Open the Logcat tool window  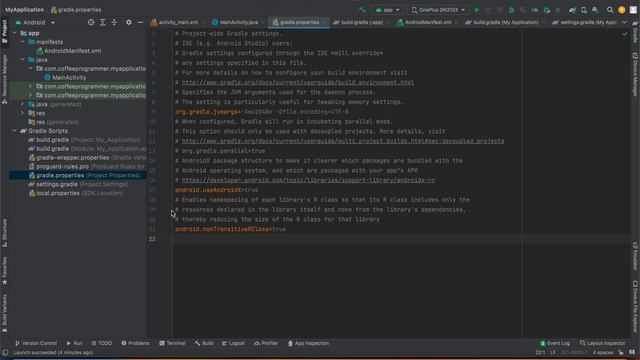click(233, 343)
